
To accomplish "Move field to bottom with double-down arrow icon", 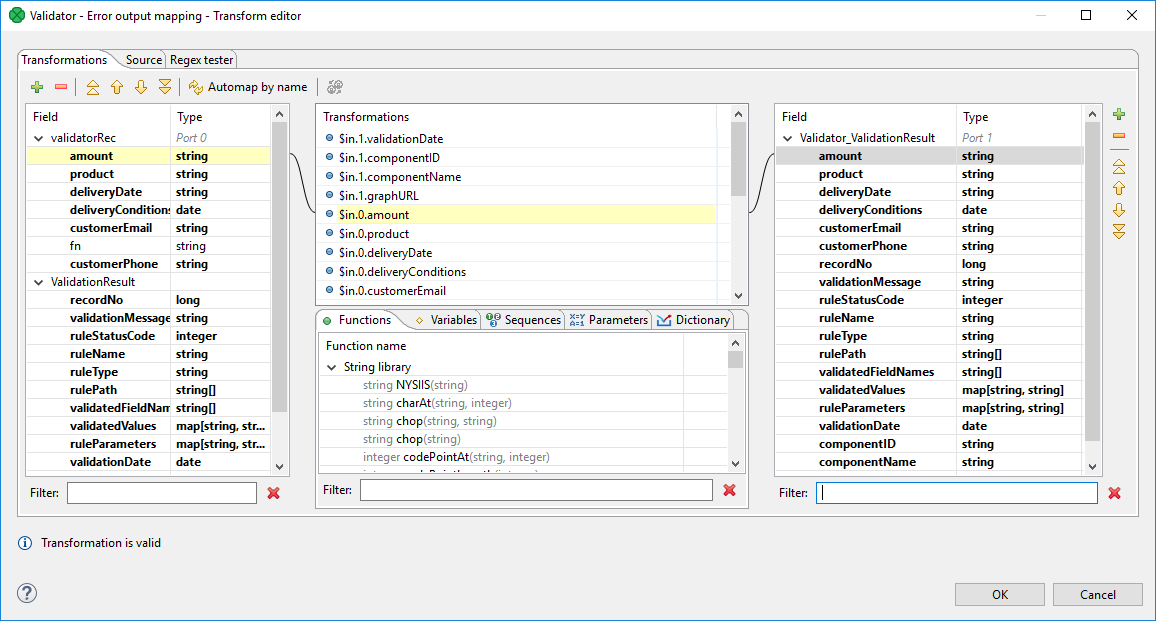I will coord(164,87).
